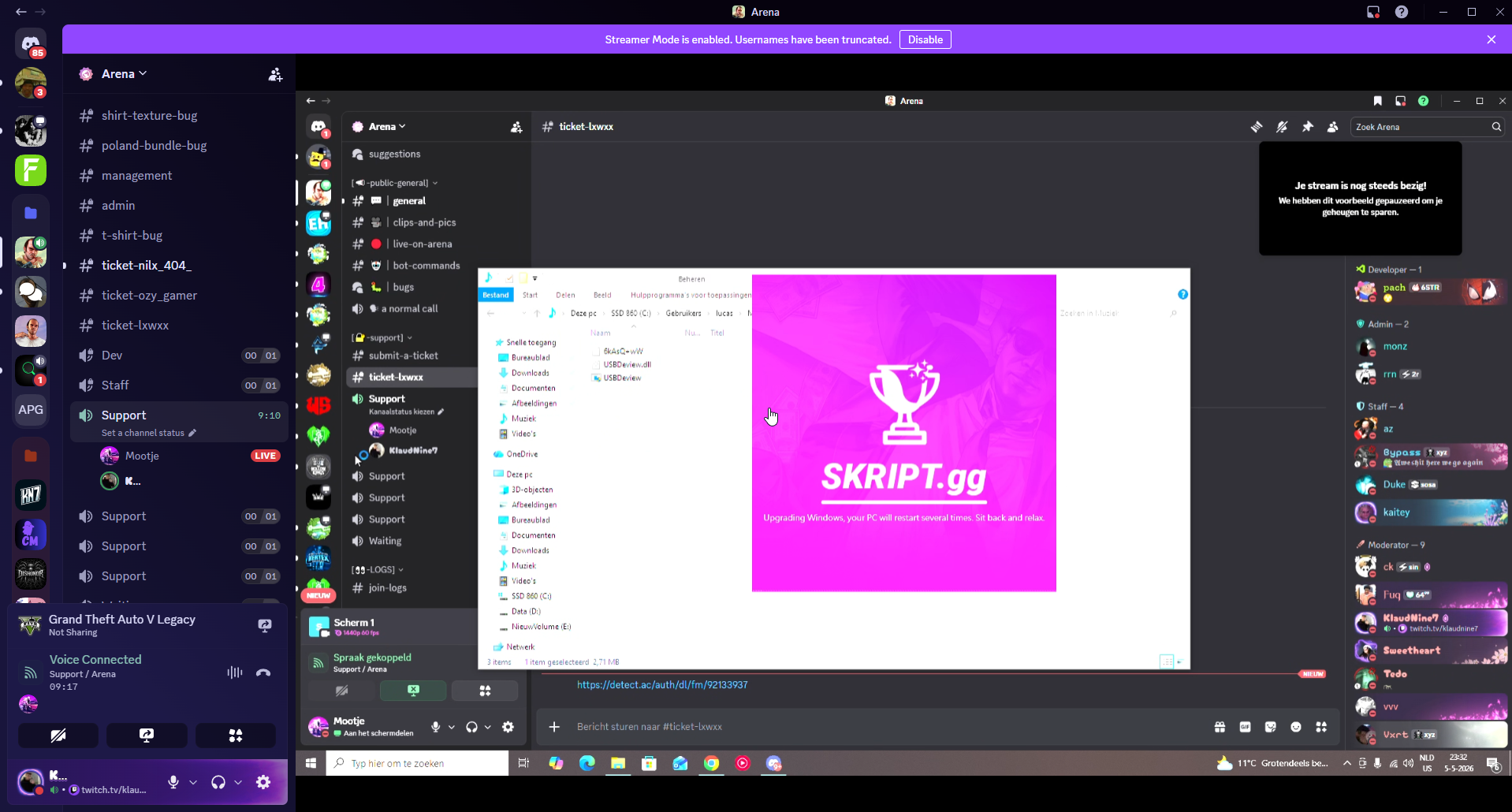Open microphone options arrow beside twitch.tv status
1512x812 pixels.
click(x=193, y=782)
